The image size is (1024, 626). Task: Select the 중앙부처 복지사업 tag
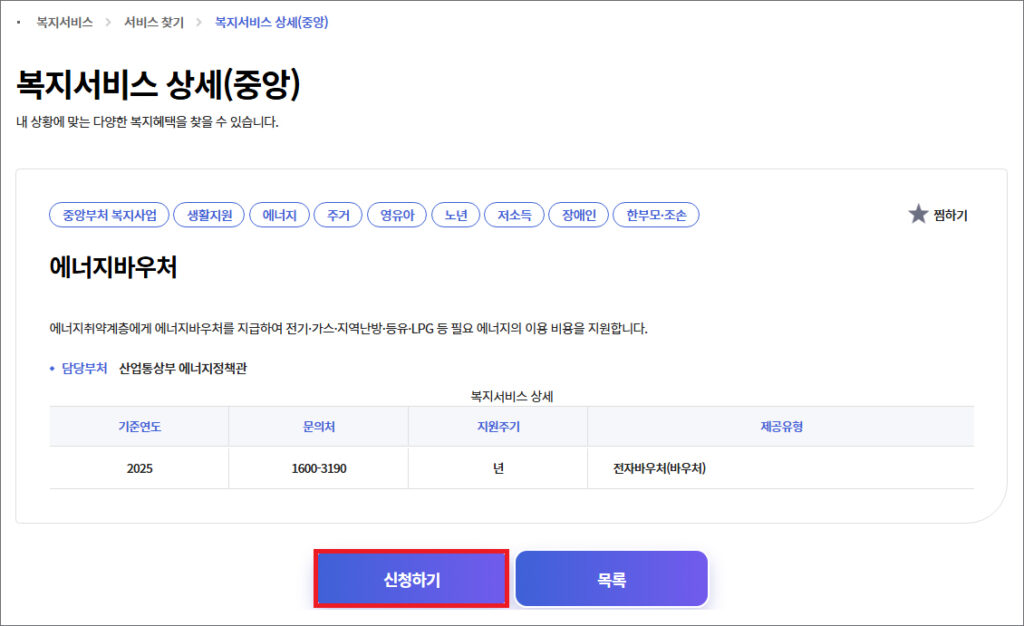coord(109,215)
